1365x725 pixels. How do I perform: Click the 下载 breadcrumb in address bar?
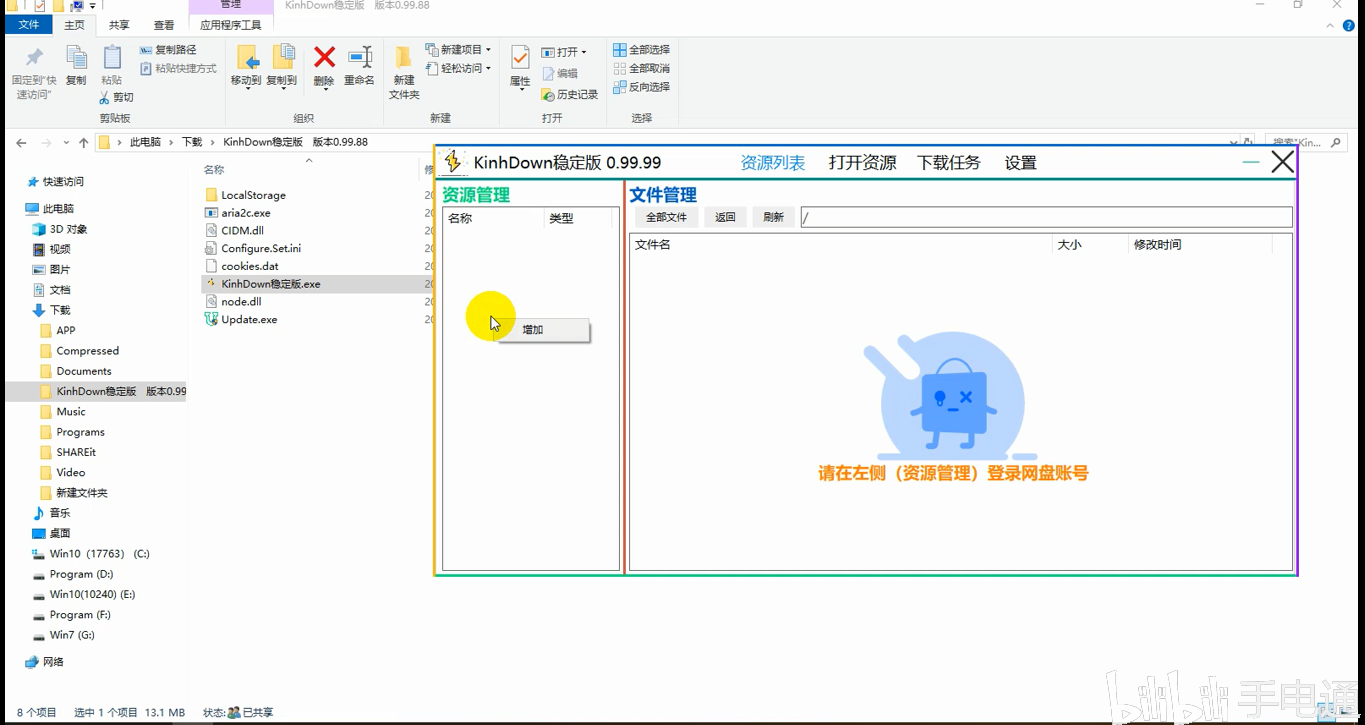[192, 142]
